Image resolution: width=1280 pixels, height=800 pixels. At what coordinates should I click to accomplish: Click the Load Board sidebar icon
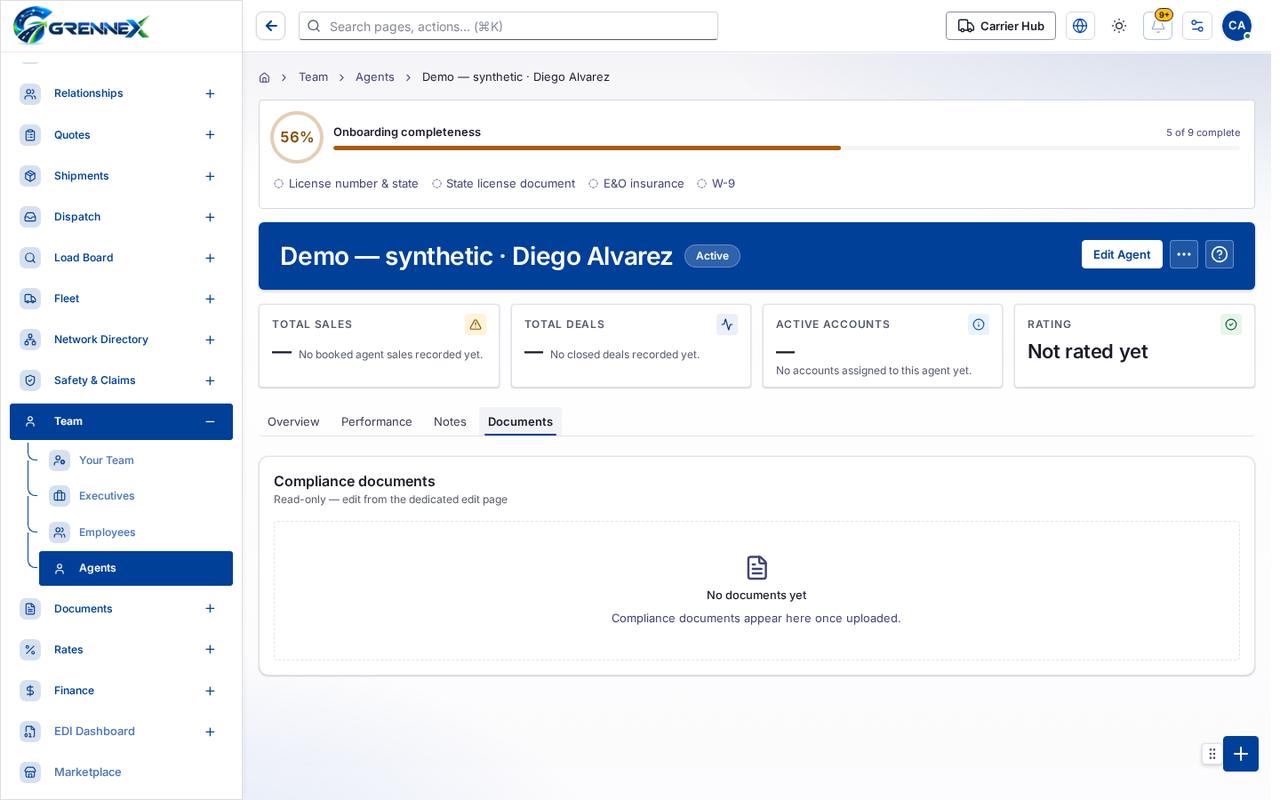pos(30,257)
